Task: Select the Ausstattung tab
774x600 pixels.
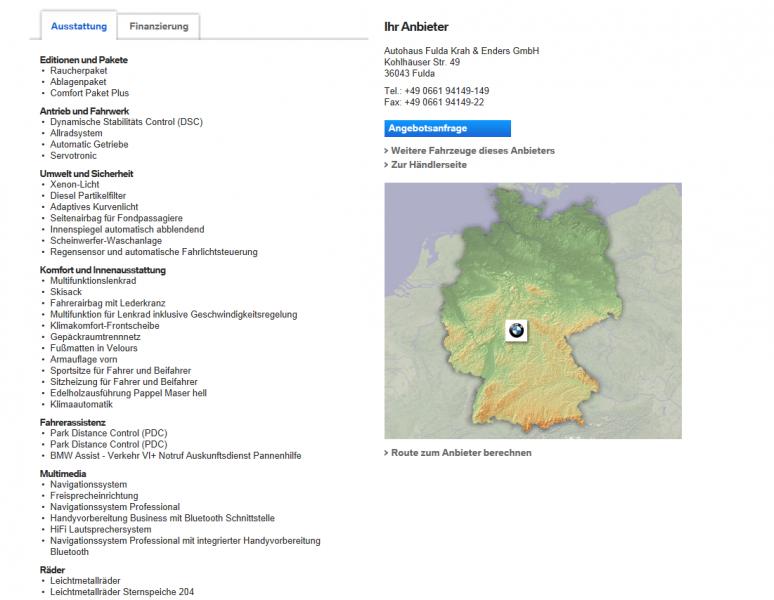Action: tap(78, 26)
